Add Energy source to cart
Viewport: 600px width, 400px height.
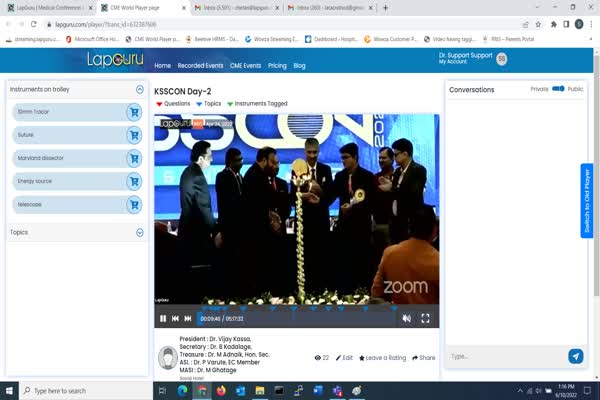pyautogui.click(x=134, y=181)
